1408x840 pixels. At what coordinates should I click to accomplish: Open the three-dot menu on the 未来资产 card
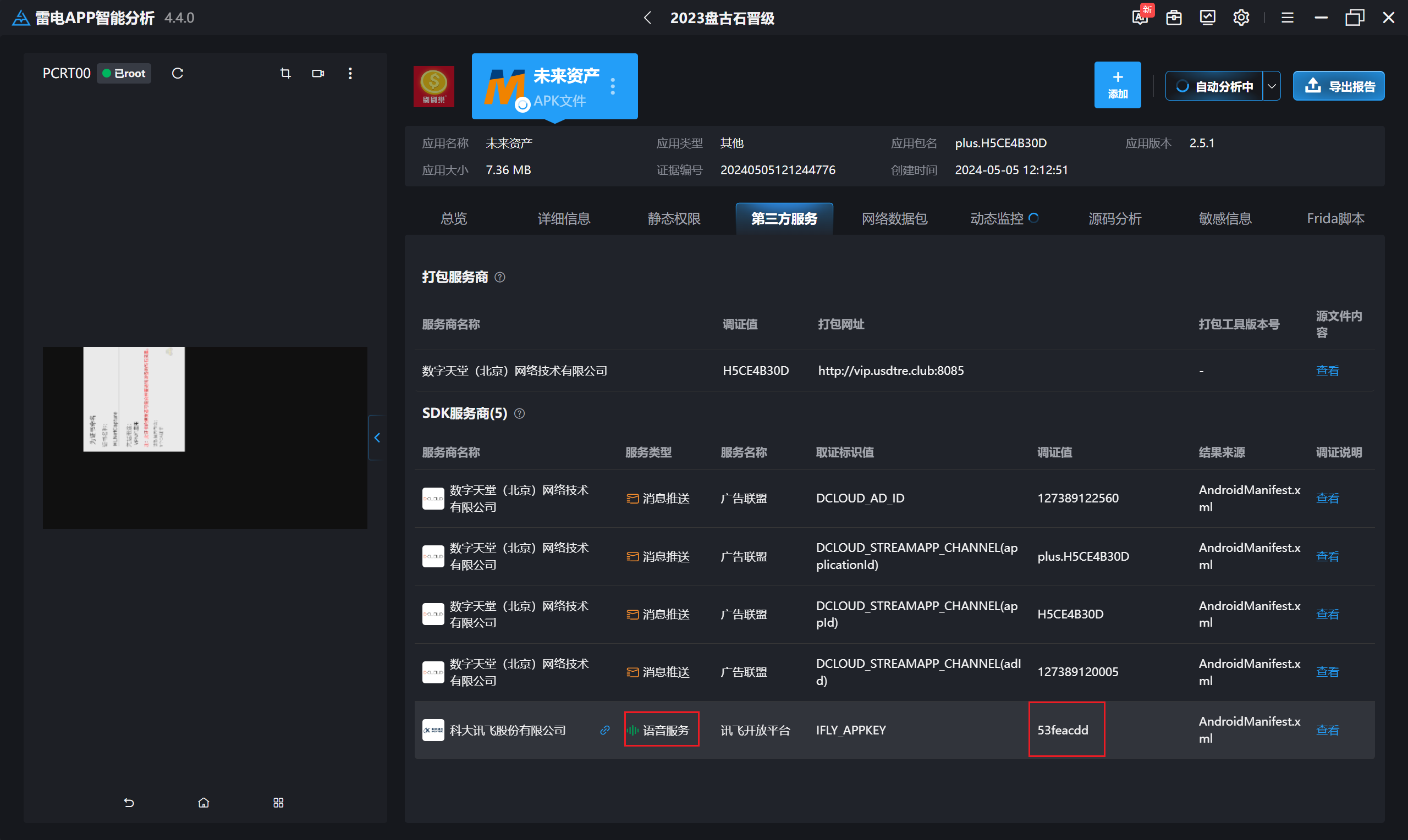(613, 86)
